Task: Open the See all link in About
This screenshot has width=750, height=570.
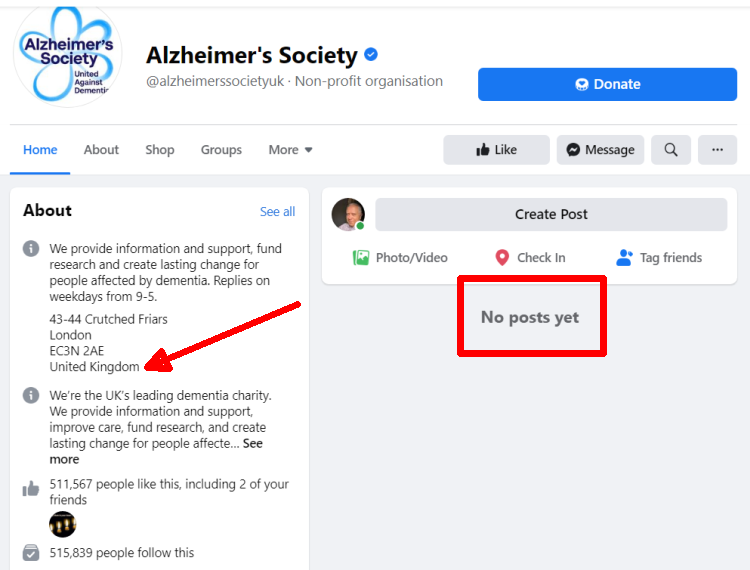Action: [277, 212]
